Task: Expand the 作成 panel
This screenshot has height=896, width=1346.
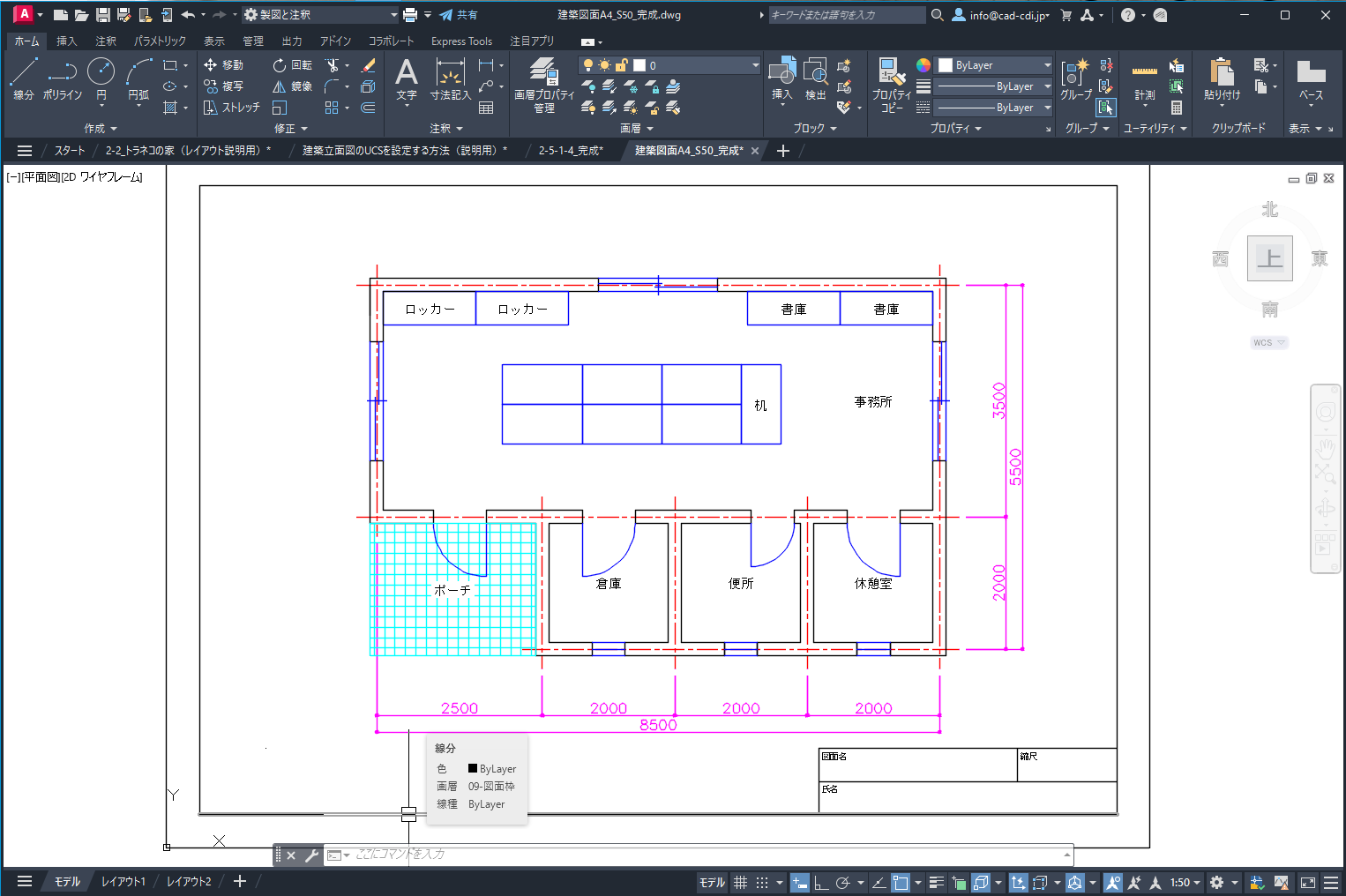Action: click(101, 129)
